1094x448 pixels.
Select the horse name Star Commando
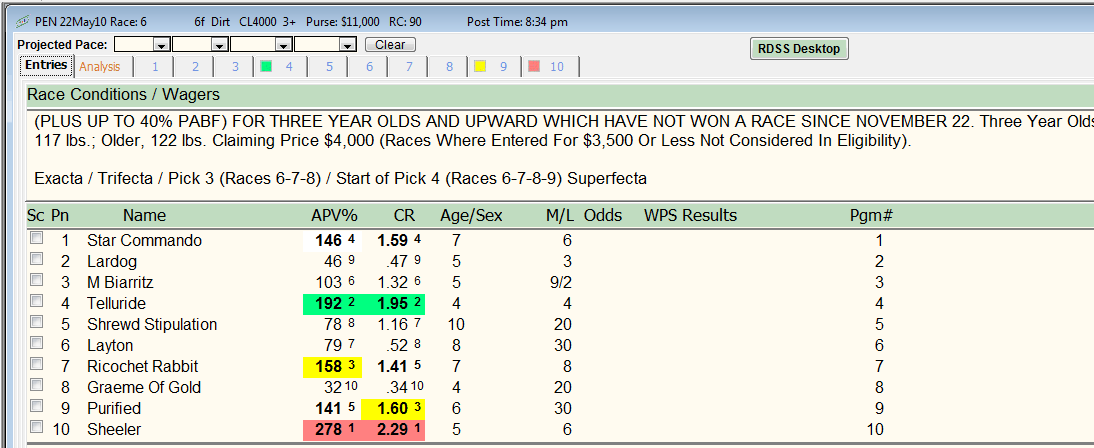click(x=144, y=241)
